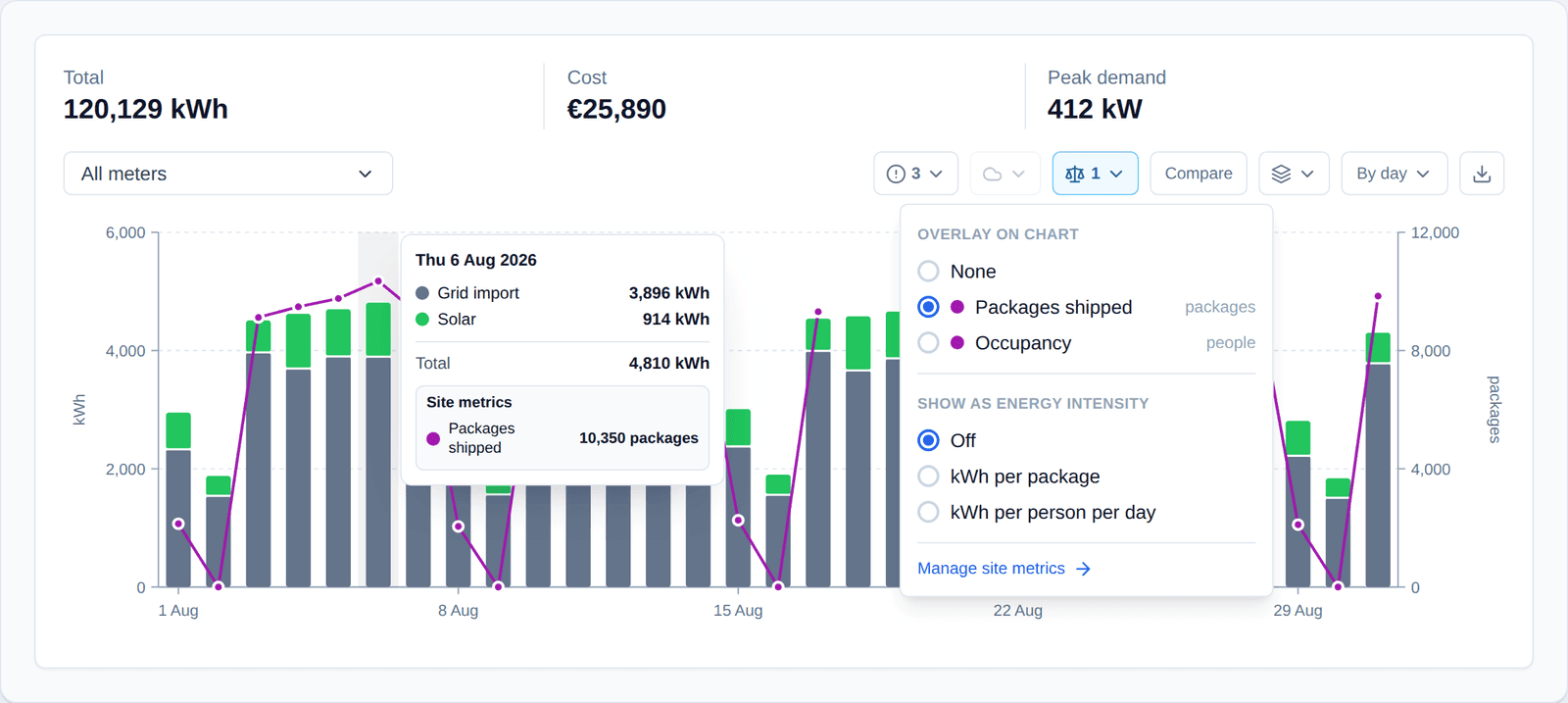Click the 10,350 packages tooltip value
This screenshot has height=703, width=1568.
[639, 438]
